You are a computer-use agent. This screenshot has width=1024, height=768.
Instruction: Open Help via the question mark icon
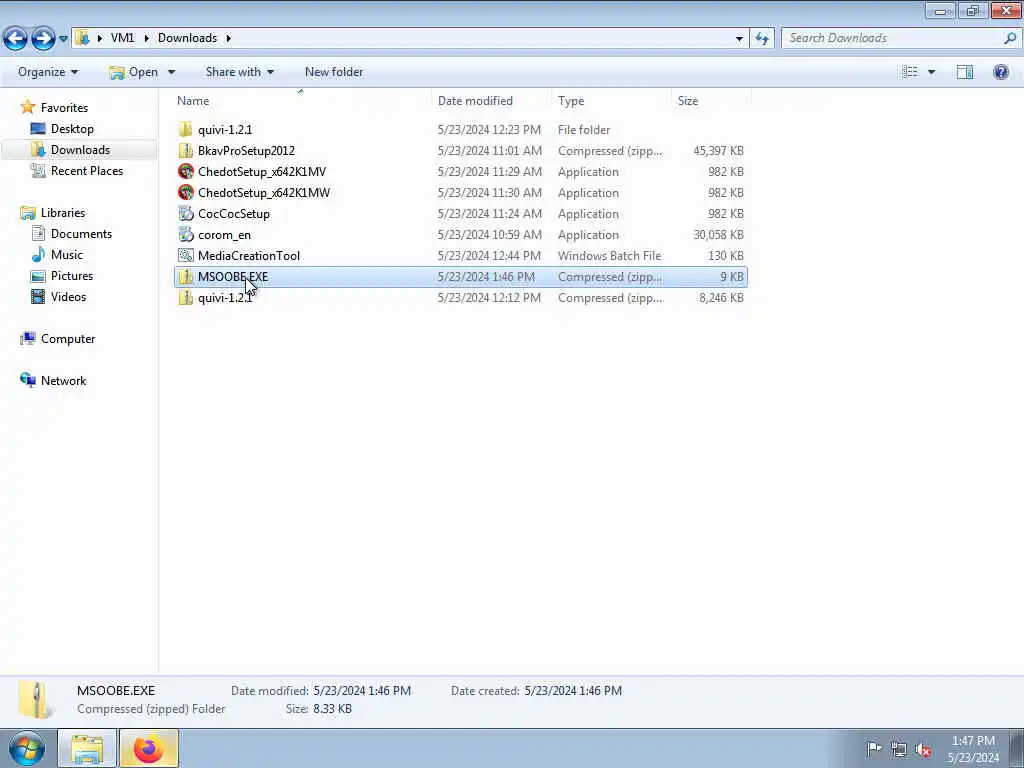(x=1000, y=72)
